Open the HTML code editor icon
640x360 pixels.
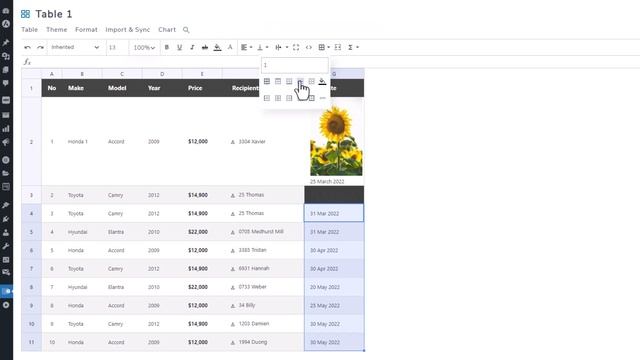pyautogui.click(x=309, y=47)
